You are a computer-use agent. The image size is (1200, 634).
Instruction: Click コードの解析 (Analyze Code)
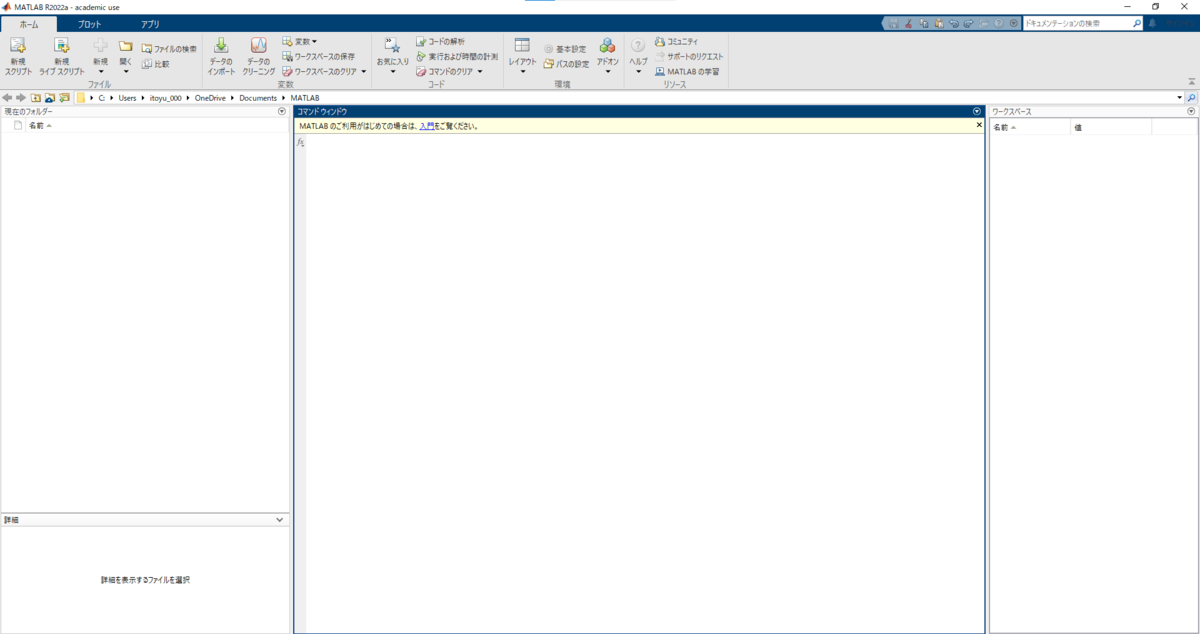click(440, 42)
